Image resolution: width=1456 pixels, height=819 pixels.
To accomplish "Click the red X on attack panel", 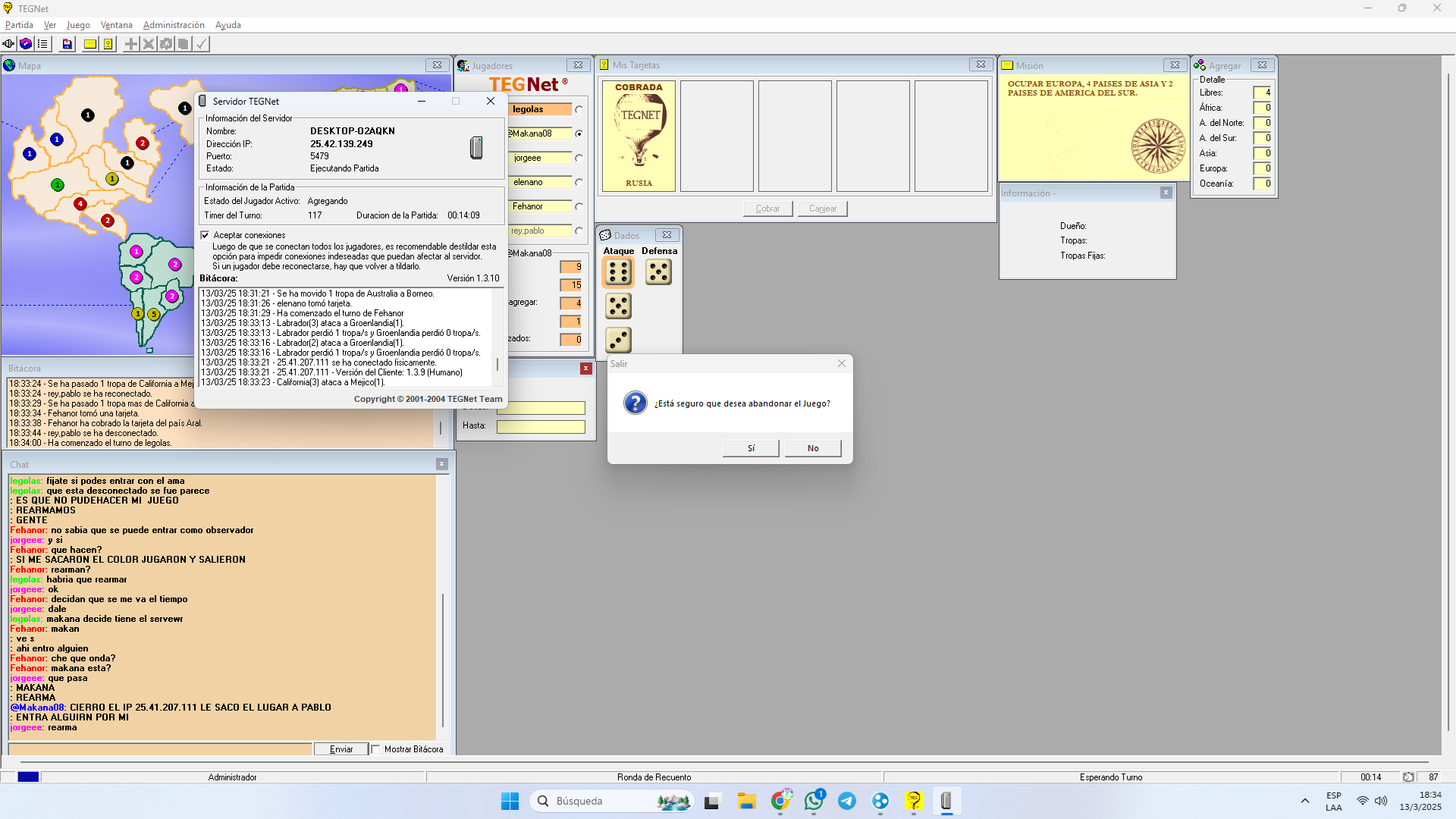I will 586,369.
